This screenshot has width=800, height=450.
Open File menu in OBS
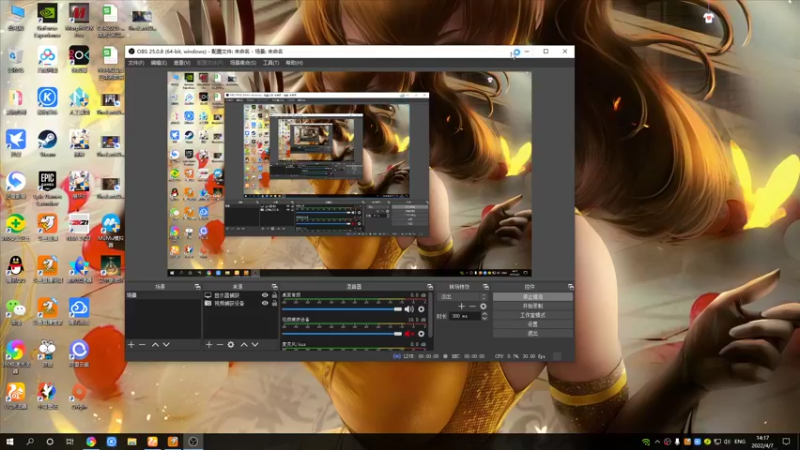pos(136,63)
